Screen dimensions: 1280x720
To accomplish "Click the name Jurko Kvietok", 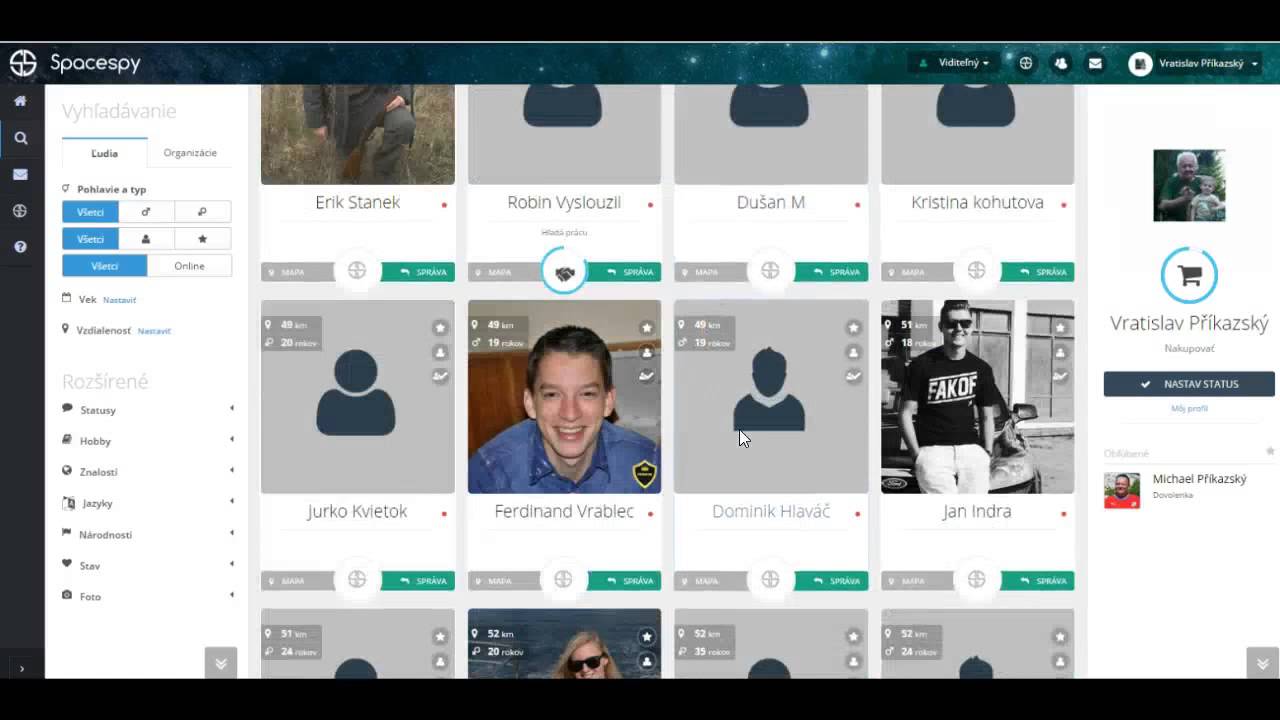I will tap(357, 511).
